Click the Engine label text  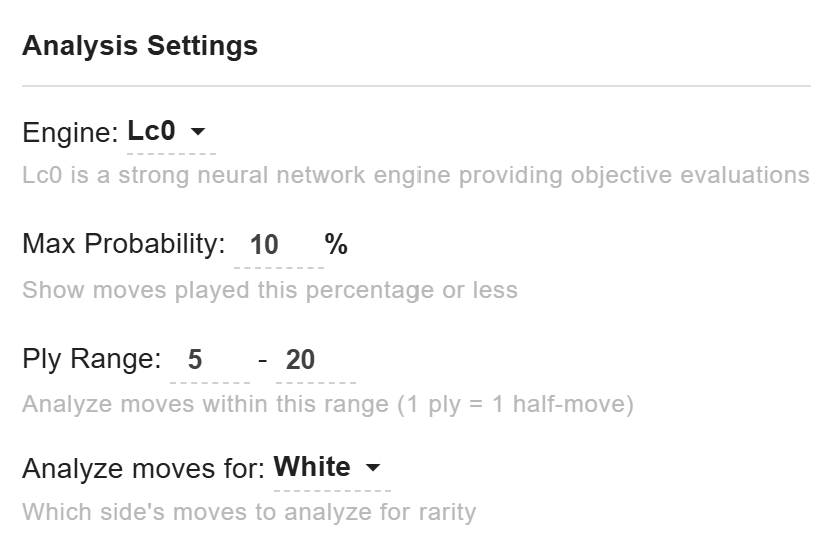(70, 133)
